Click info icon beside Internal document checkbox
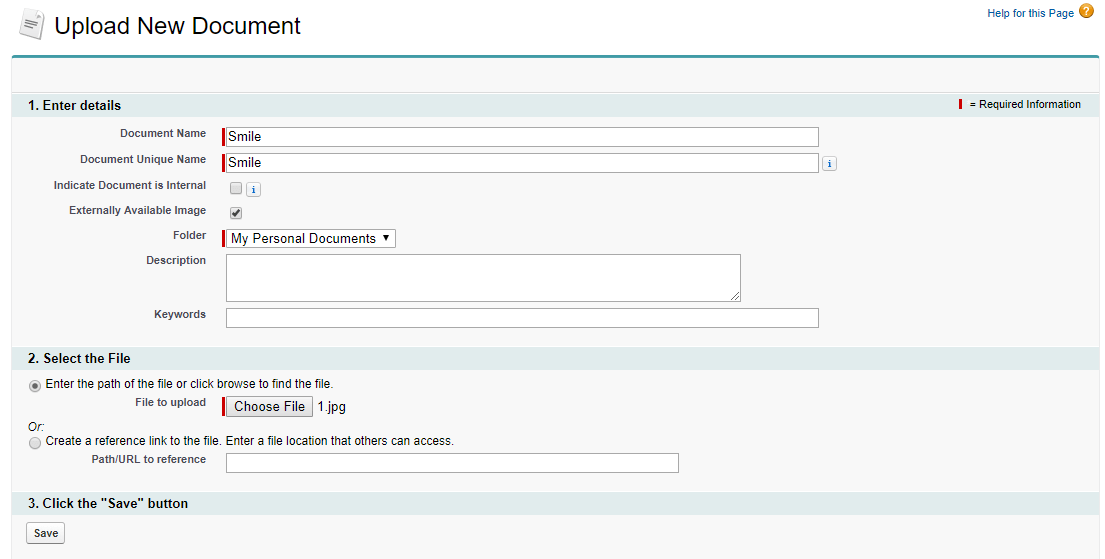The image size is (1105, 559). click(x=254, y=189)
